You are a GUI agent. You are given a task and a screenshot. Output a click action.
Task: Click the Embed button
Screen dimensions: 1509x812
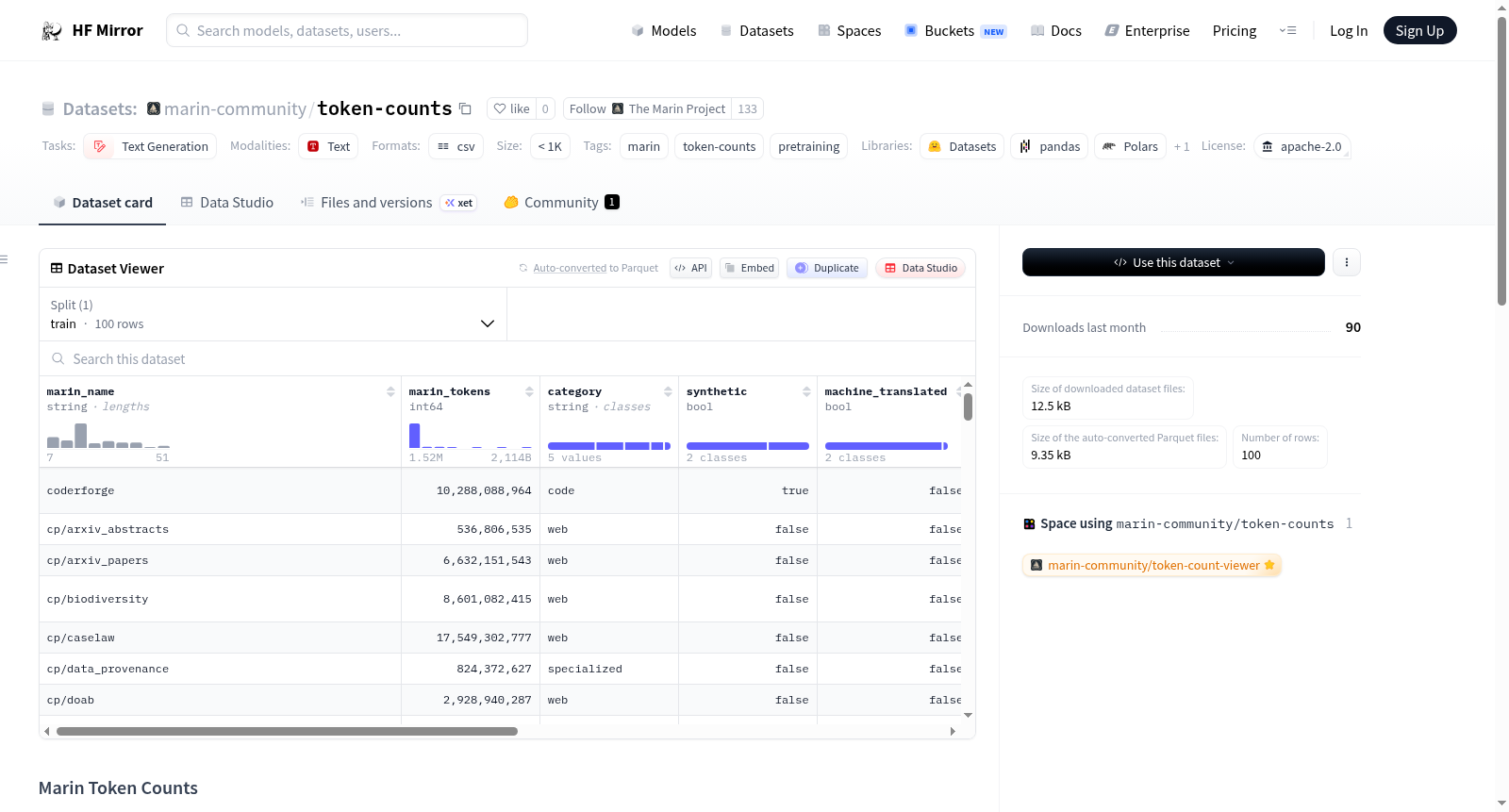click(750, 268)
